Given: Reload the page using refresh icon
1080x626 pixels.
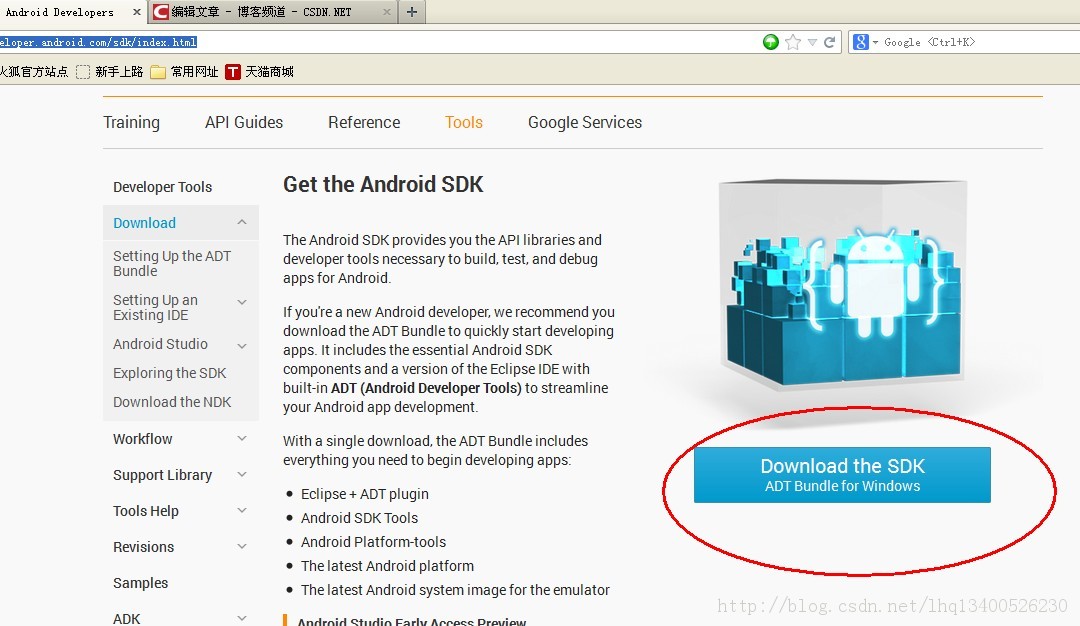Looking at the screenshot, I should 830,42.
